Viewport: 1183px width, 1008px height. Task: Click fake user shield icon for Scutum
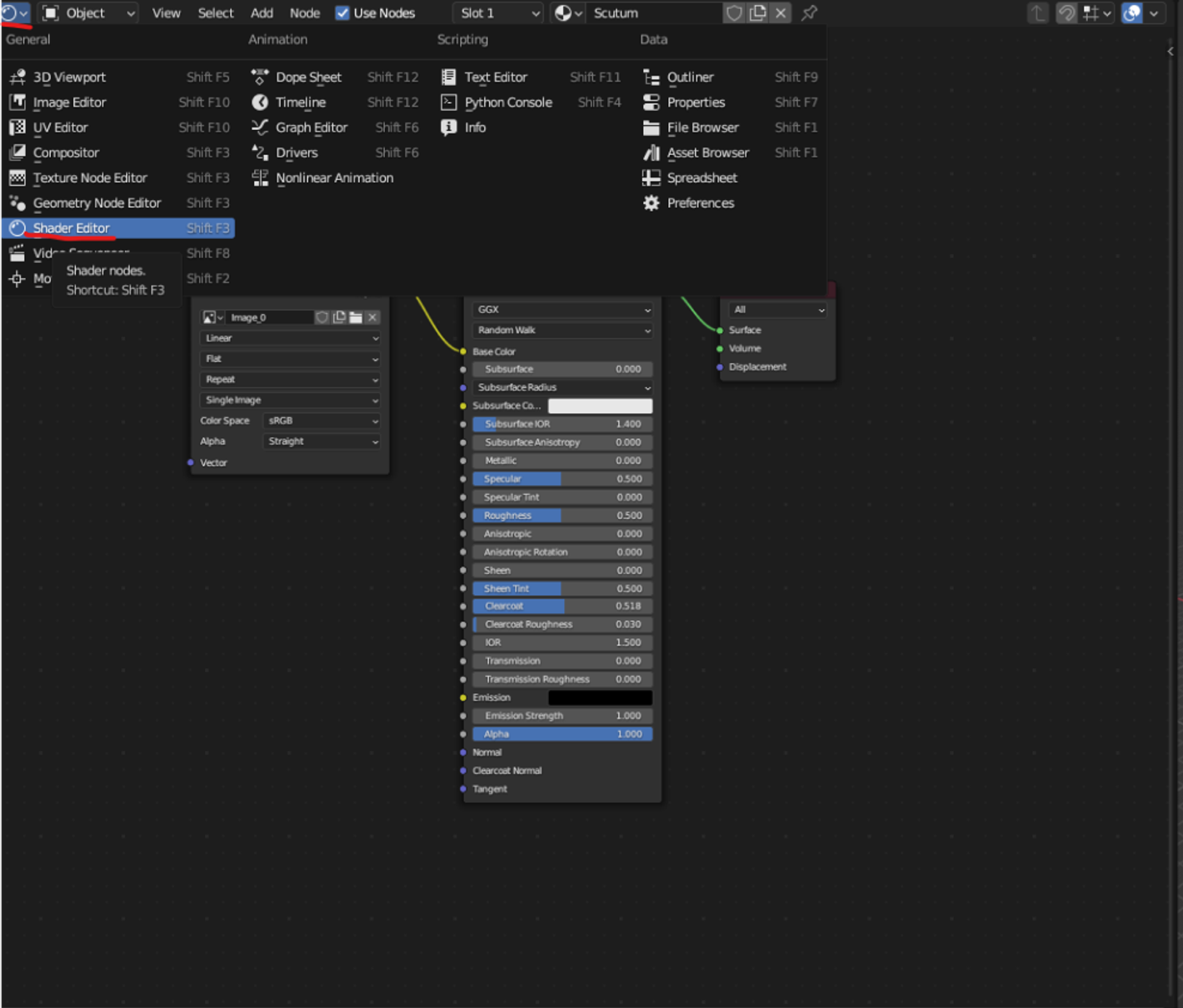pyautogui.click(x=734, y=12)
